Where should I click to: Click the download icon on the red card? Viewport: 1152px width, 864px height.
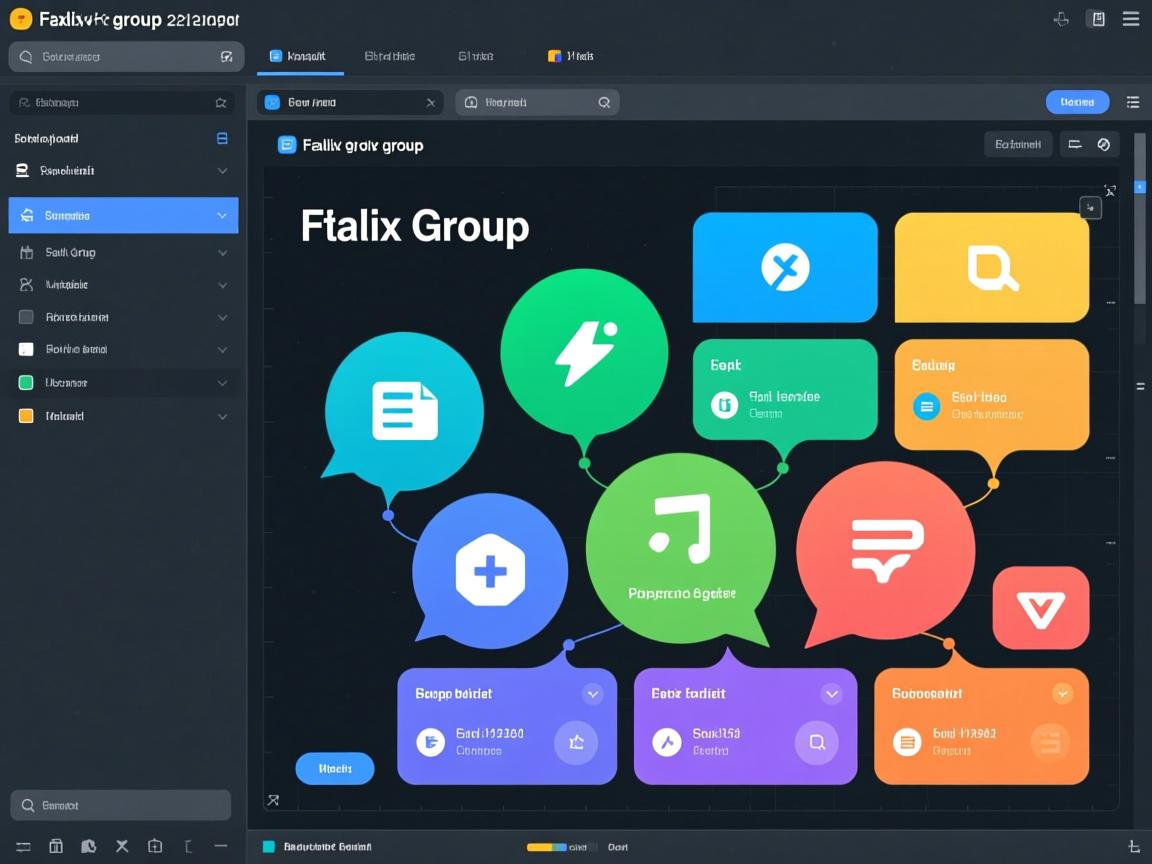point(1040,608)
